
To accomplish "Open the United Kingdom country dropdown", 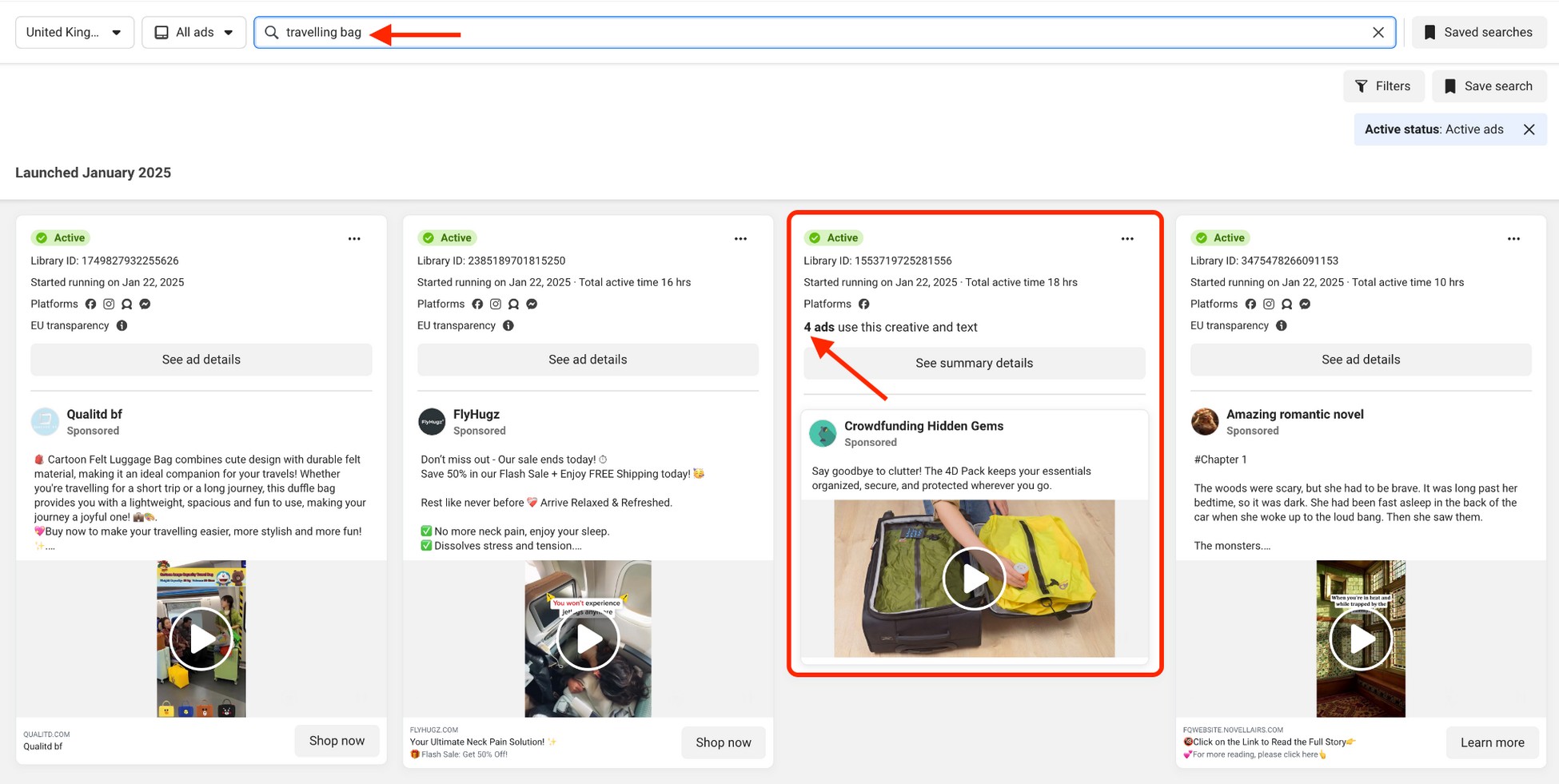I will (x=74, y=33).
